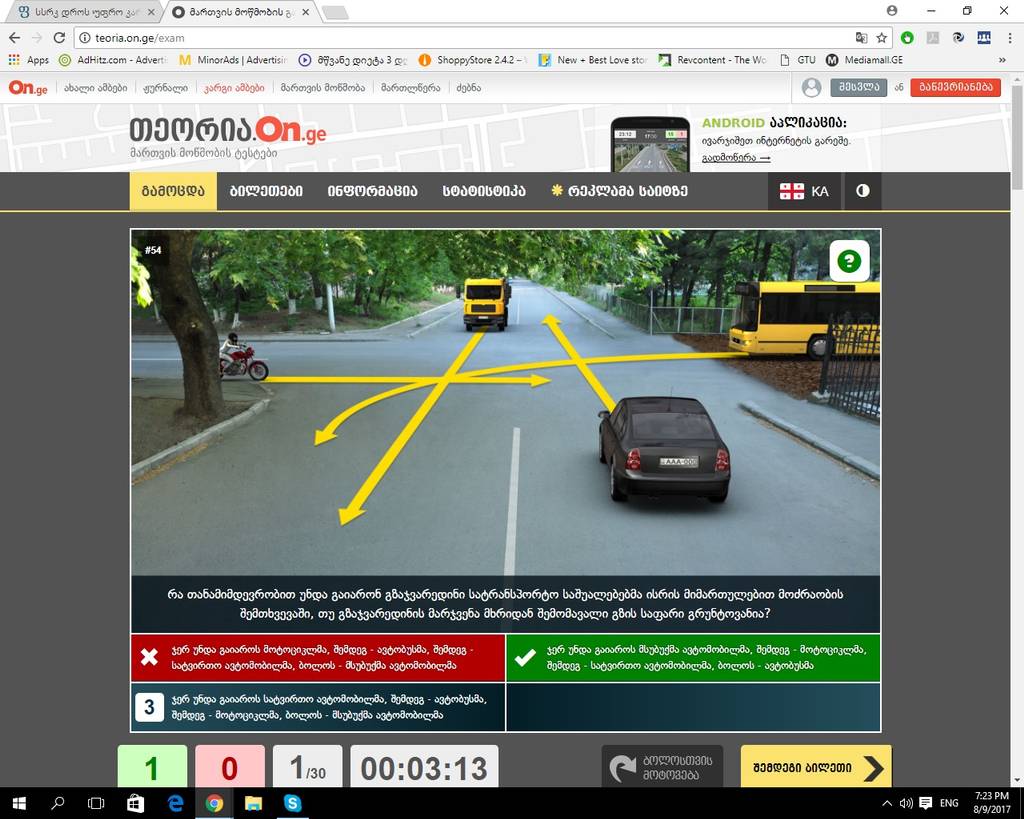
Task: Click the Android app download link
Action: pos(736,157)
